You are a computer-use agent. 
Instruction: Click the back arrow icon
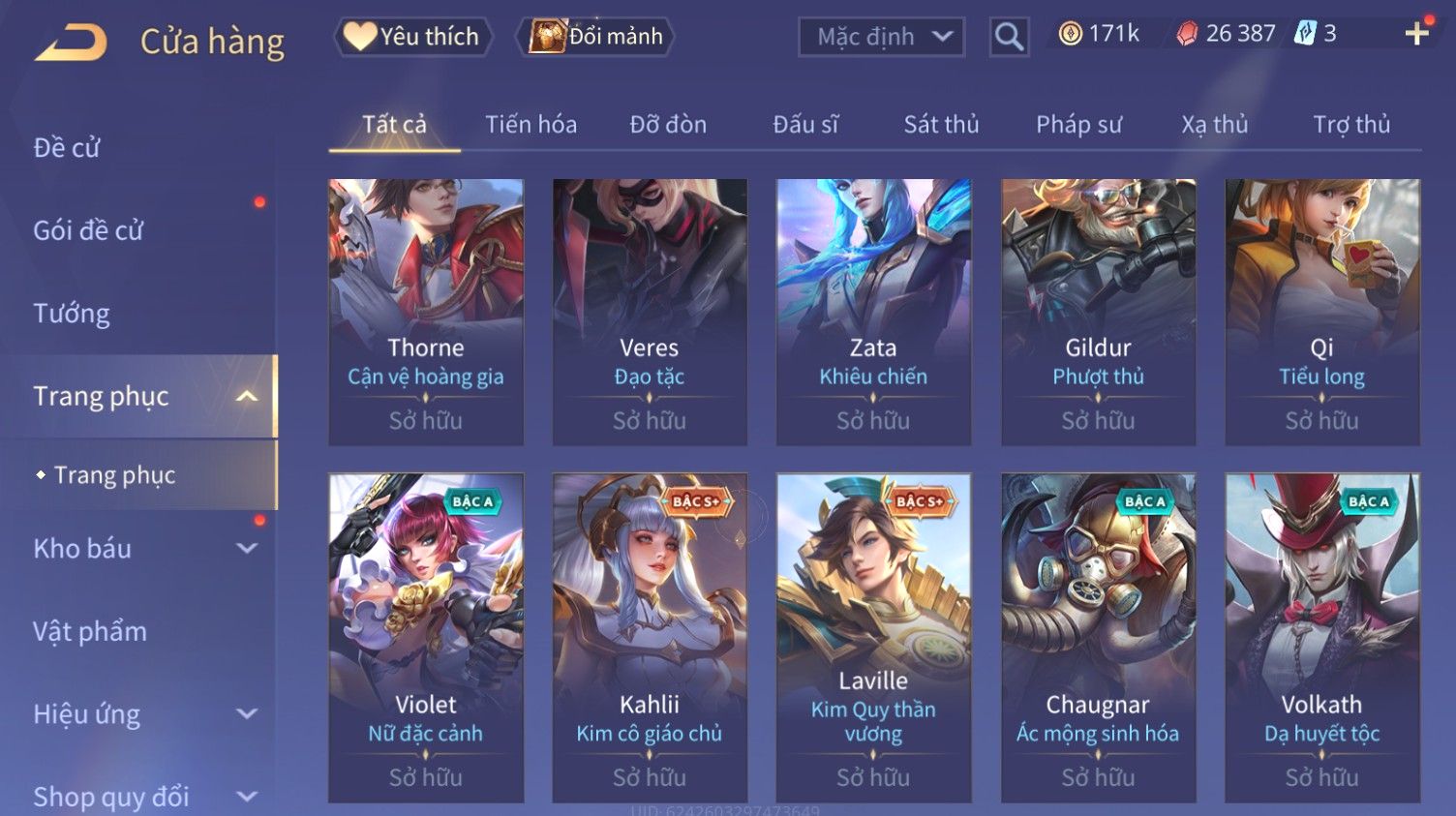tap(71, 42)
